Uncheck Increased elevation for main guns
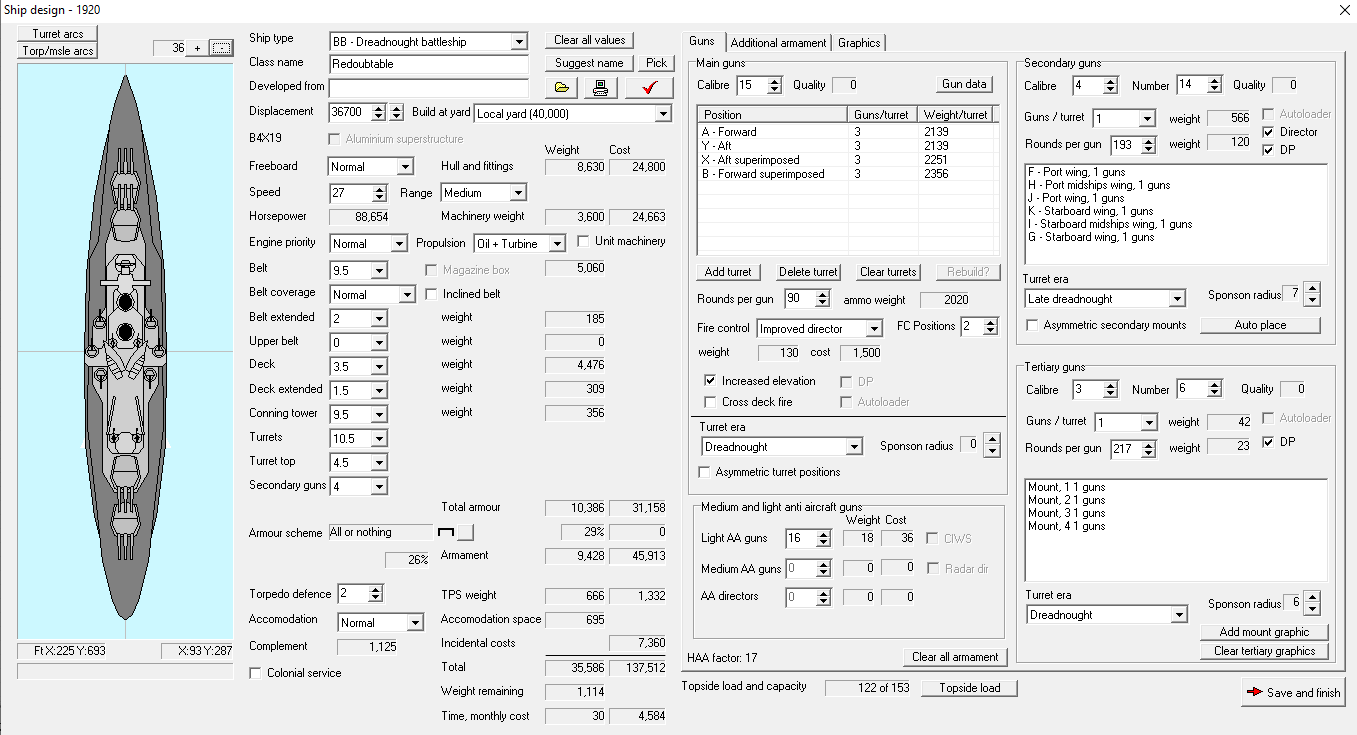Screen dimensions: 1357x735 [x=710, y=381]
